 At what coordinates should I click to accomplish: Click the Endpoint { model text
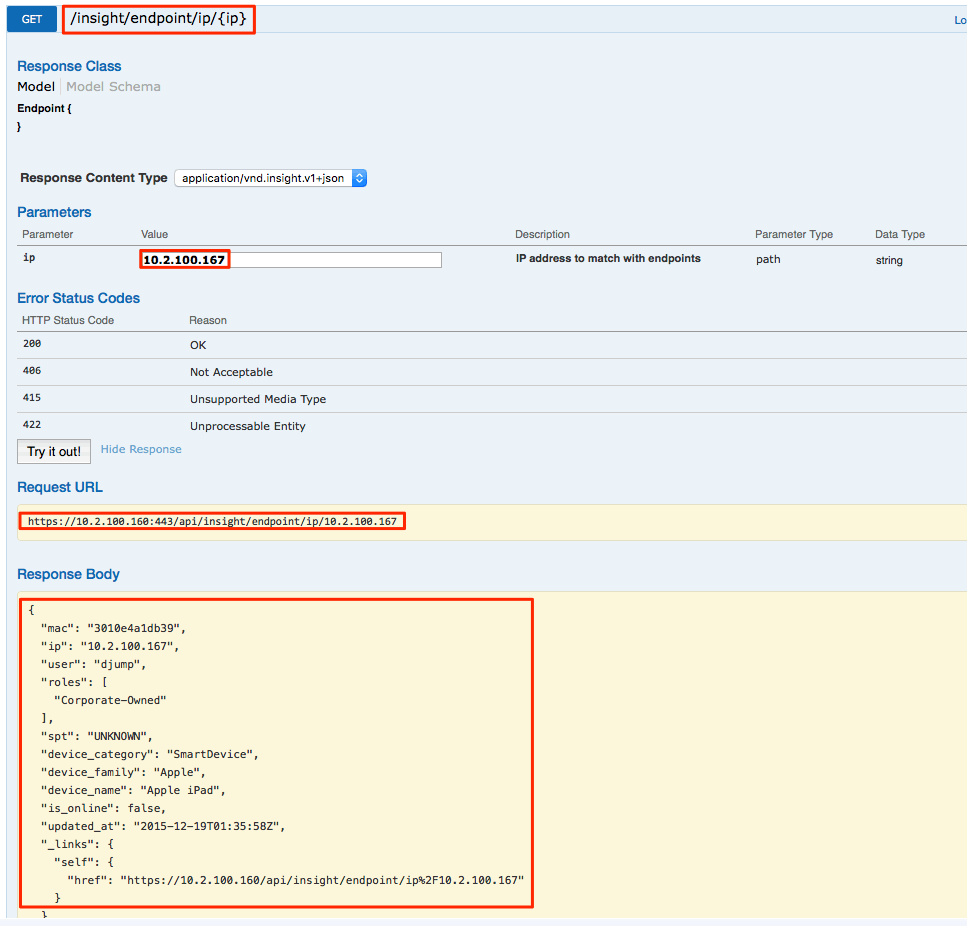[44, 109]
